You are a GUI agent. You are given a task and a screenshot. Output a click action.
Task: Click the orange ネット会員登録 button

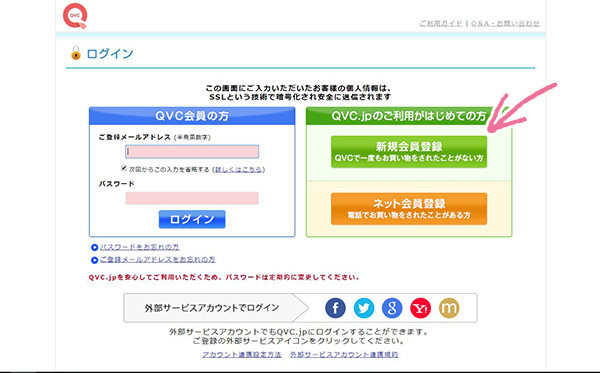(409, 208)
